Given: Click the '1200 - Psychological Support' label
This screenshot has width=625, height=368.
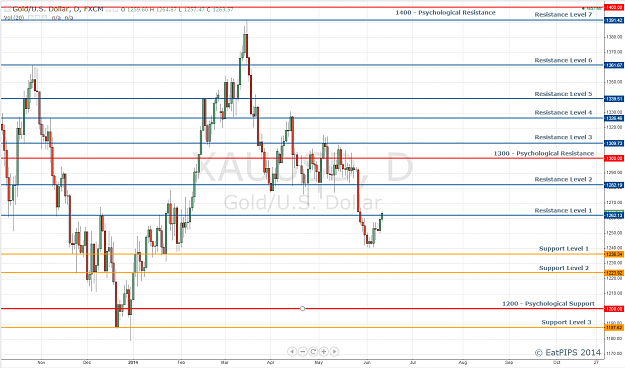Looking at the screenshot, I should point(548,304).
